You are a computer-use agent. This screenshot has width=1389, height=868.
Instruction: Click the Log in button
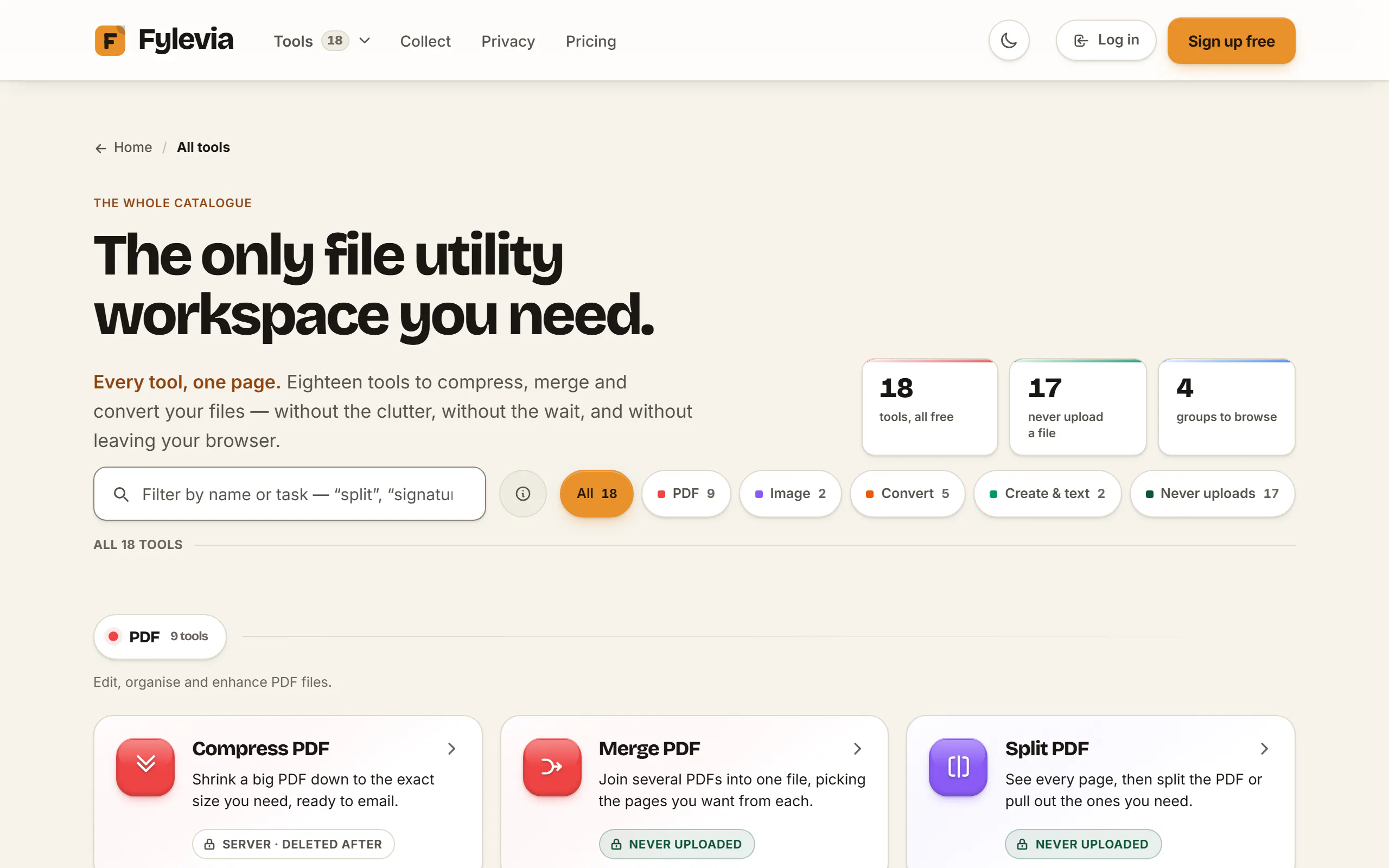(x=1106, y=40)
